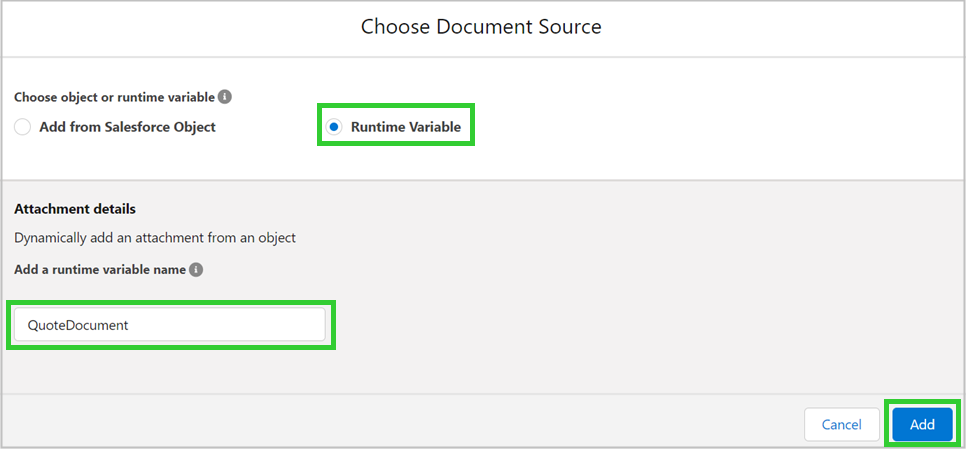Image resolution: width=966 pixels, height=449 pixels.
Task: Click the "Add from Salesforce Object" label text
Action: [x=127, y=127]
